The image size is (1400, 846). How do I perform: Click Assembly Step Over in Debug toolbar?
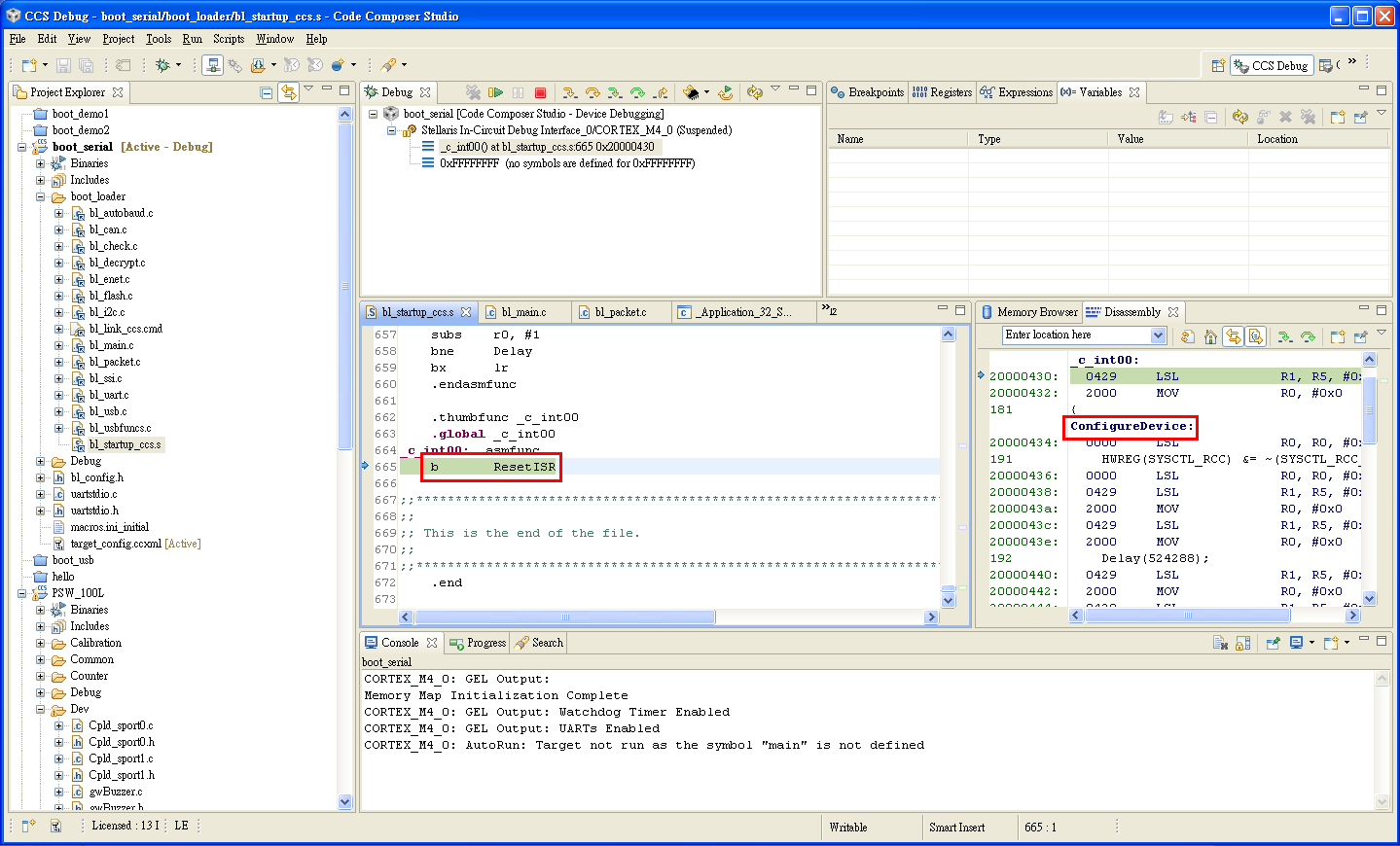(637, 92)
